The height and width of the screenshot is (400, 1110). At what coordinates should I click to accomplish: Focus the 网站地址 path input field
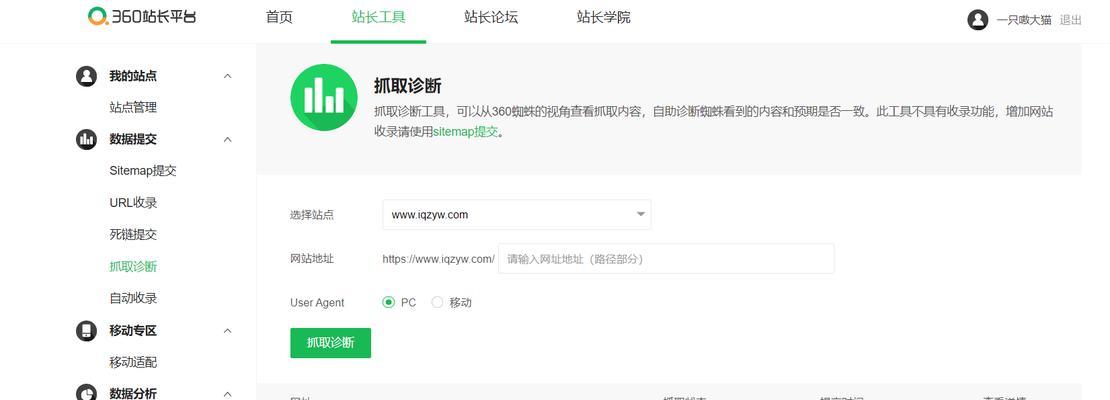click(x=666, y=258)
